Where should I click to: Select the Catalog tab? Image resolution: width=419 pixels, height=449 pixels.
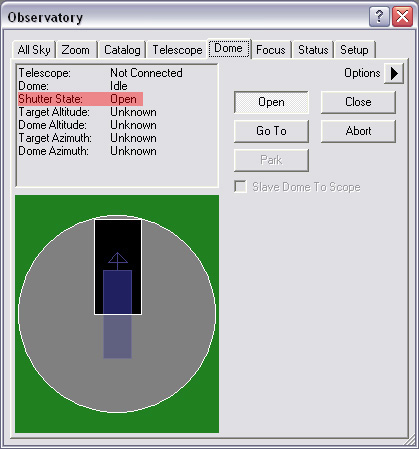tap(122, 50)
